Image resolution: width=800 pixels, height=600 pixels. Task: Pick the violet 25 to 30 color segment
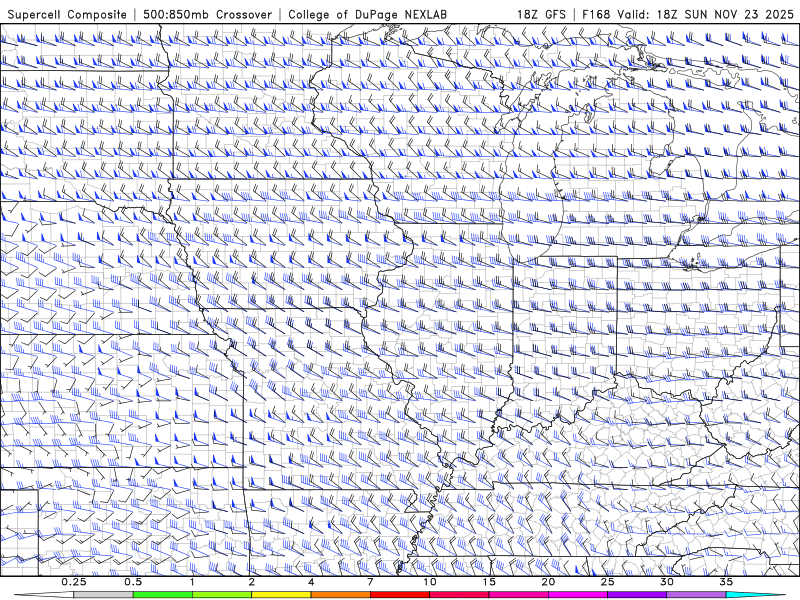637,595
